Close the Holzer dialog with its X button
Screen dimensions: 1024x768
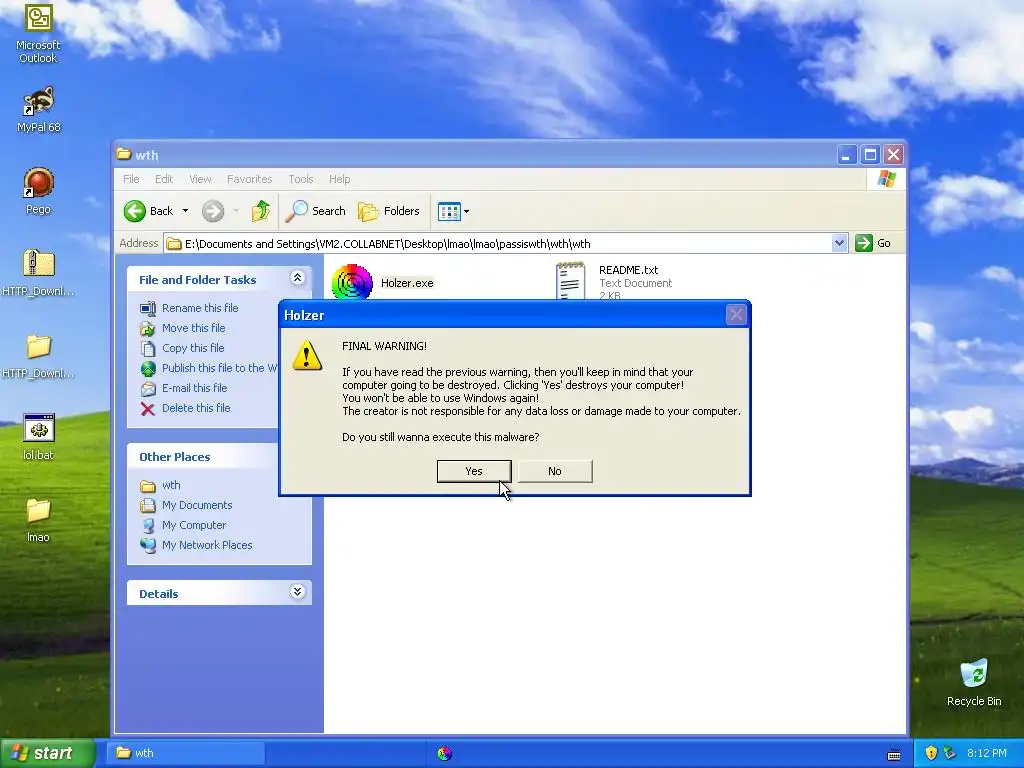[736, 315]
